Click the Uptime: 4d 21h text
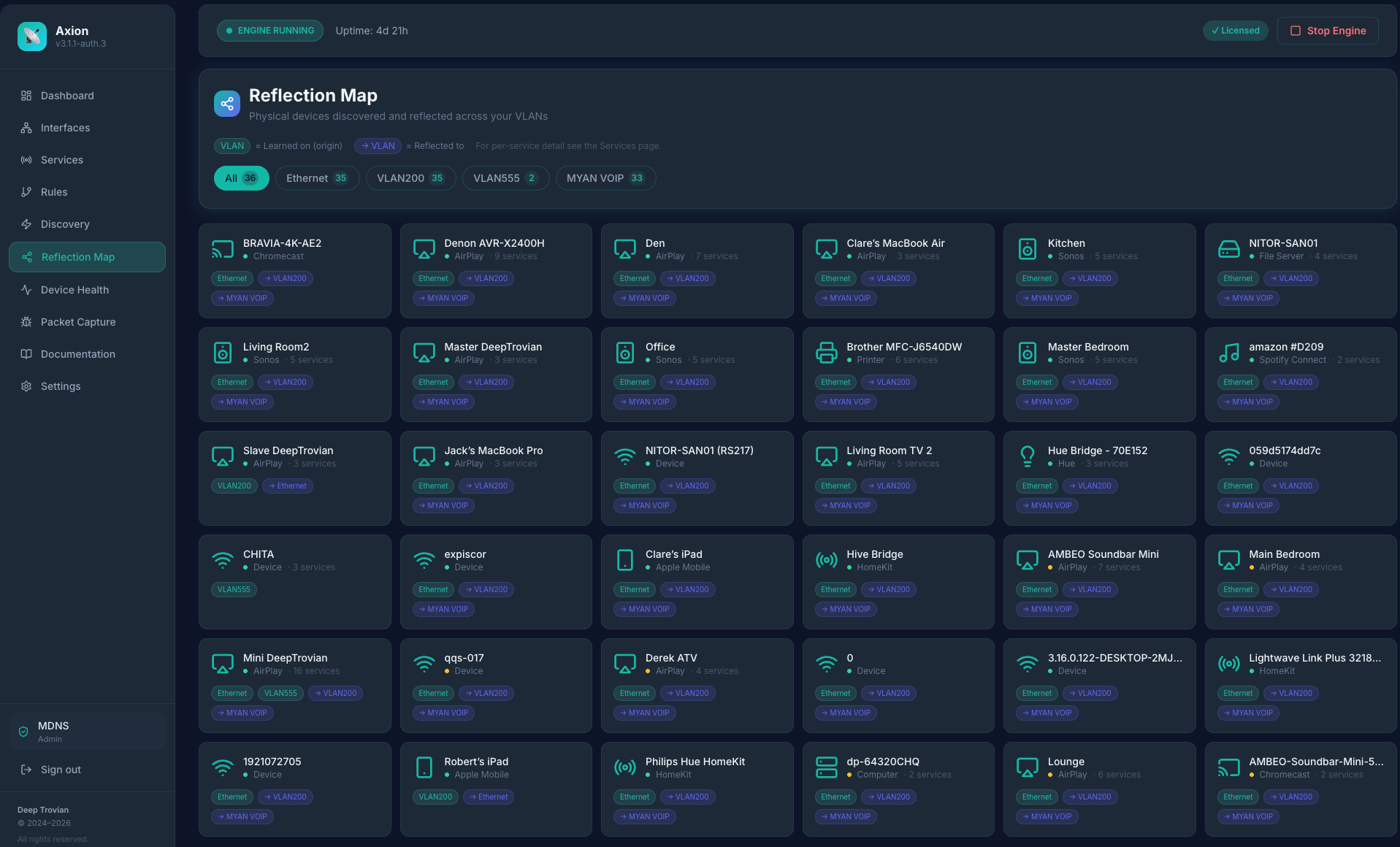The image size is (1400, 847). tap(372, 31)
